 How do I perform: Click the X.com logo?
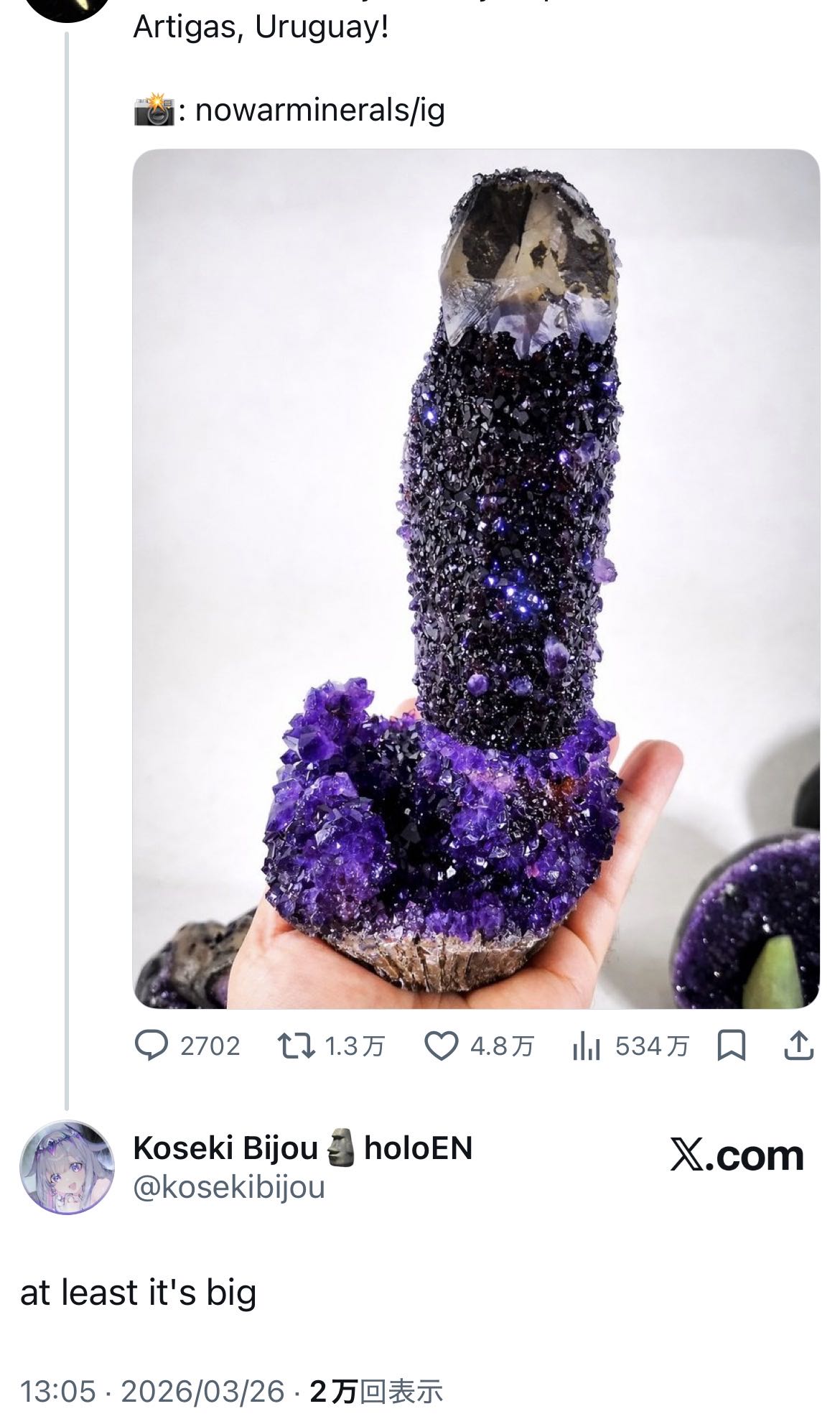(x=737, y=1155)
